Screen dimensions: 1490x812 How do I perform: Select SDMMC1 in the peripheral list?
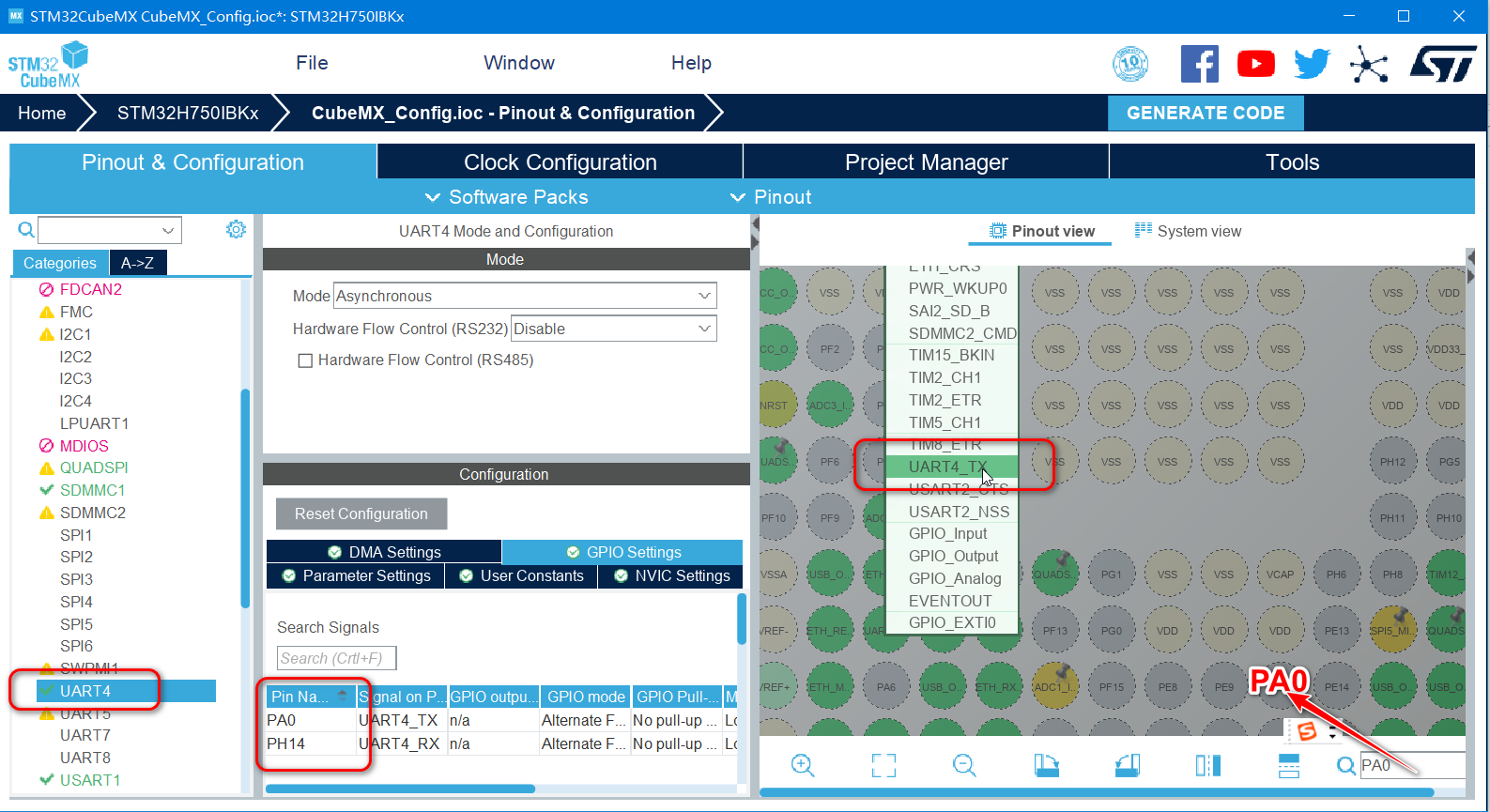tap(92, 490)
